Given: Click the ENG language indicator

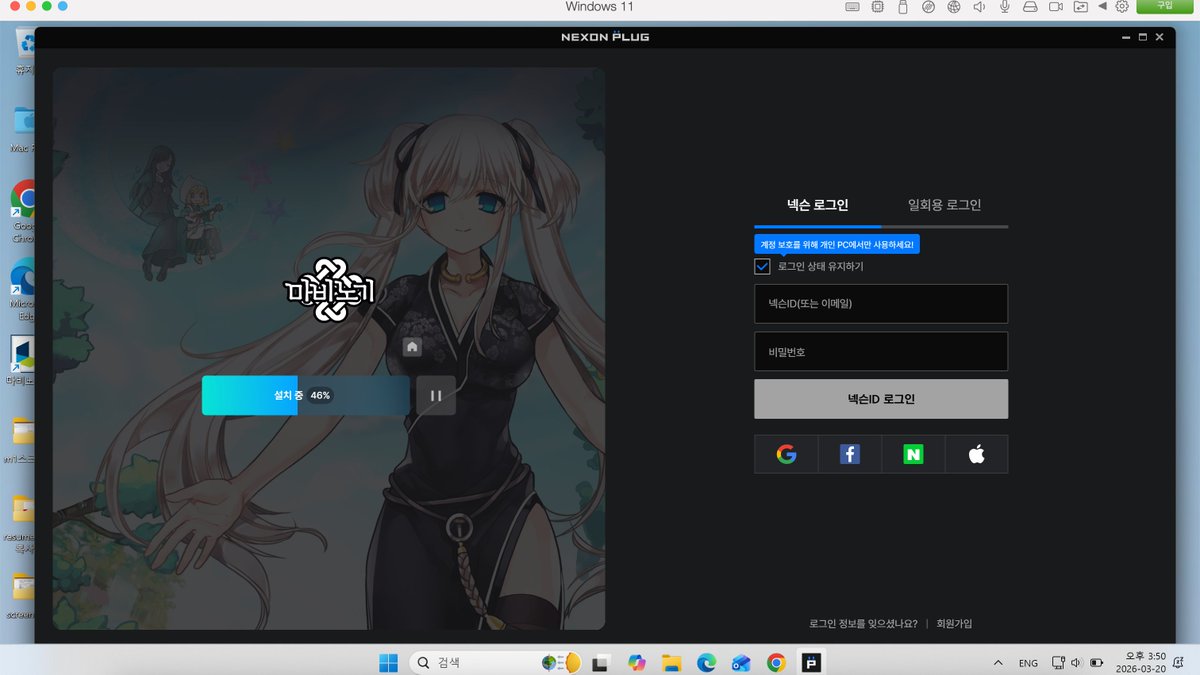Looking at the screenshot, I should click(x=1028, y=663).
